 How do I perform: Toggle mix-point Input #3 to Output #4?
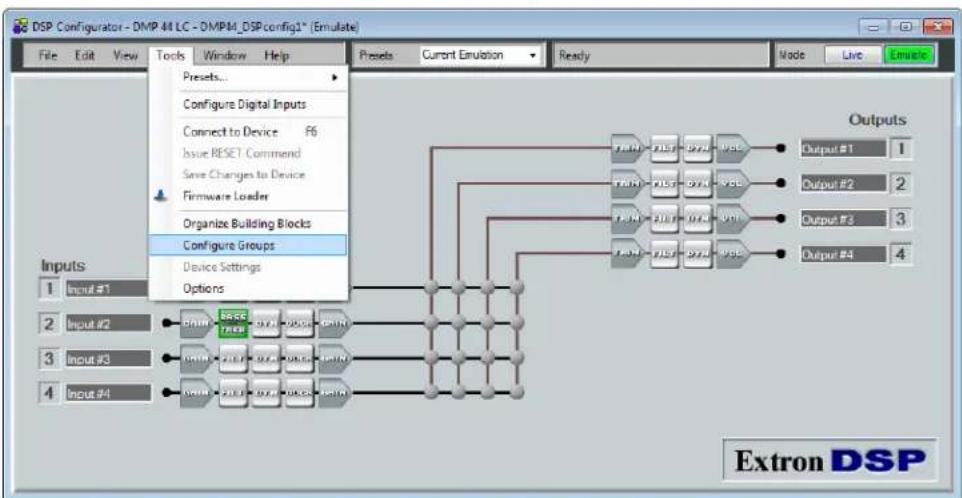(517, 357)
